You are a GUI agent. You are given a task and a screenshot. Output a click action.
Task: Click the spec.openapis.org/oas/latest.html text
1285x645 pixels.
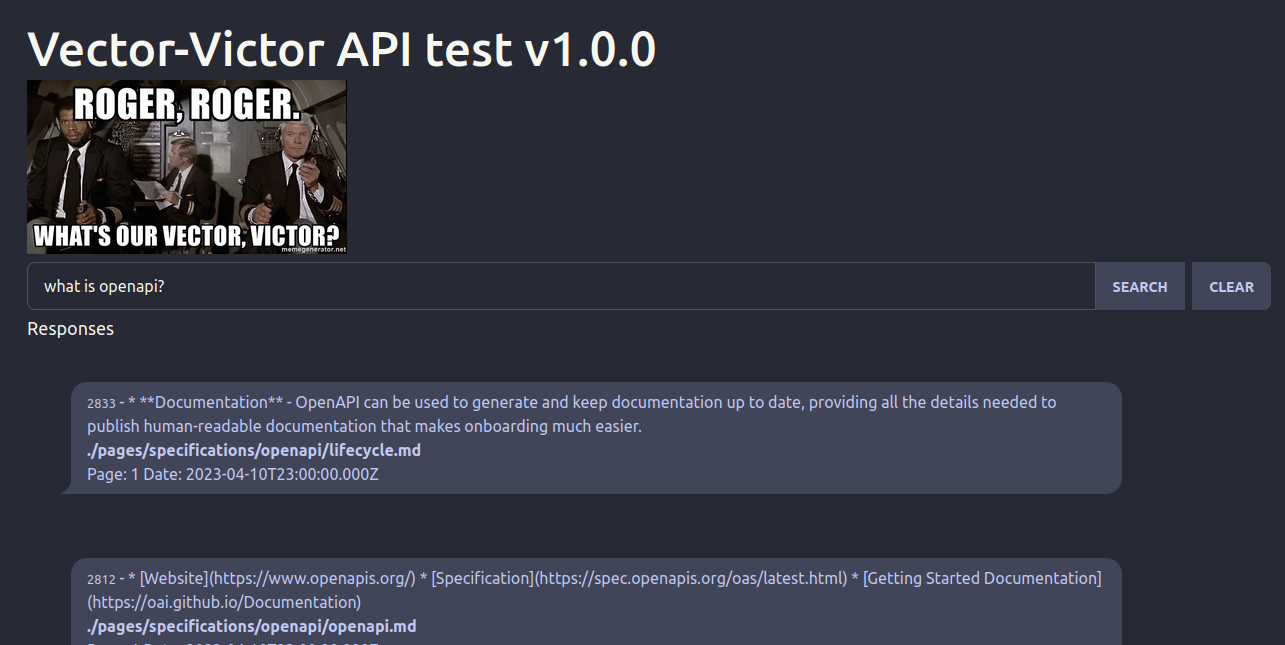point(718,578)
